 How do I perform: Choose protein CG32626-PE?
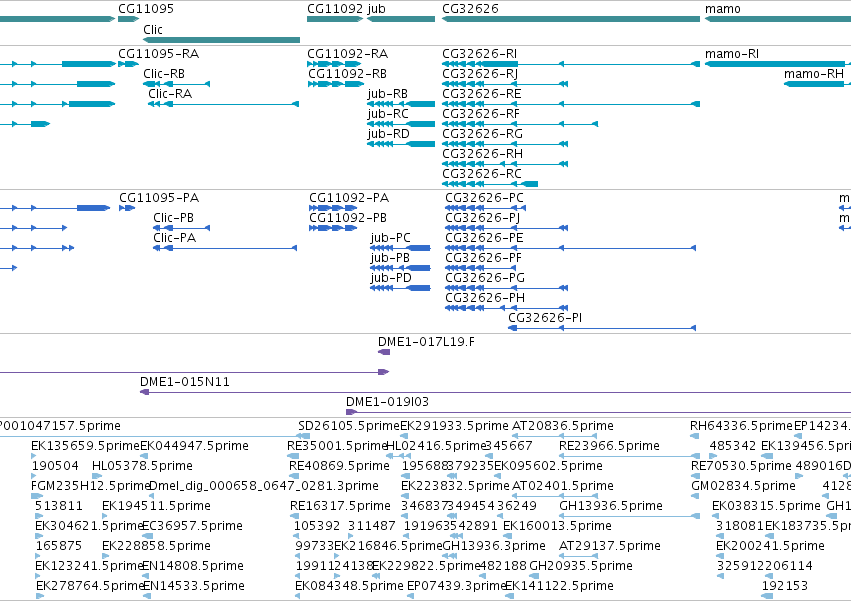pos(484,238)
